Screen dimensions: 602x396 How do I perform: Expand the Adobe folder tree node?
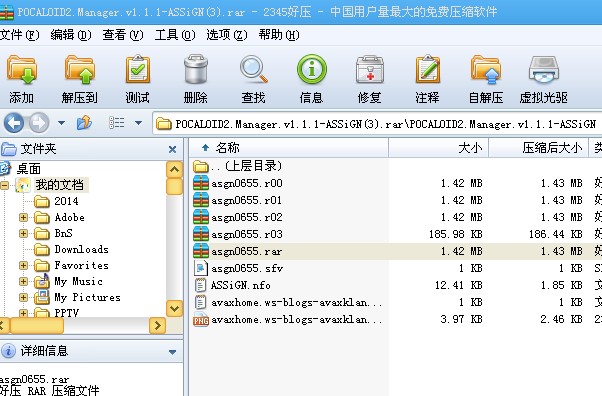(23, 217)
